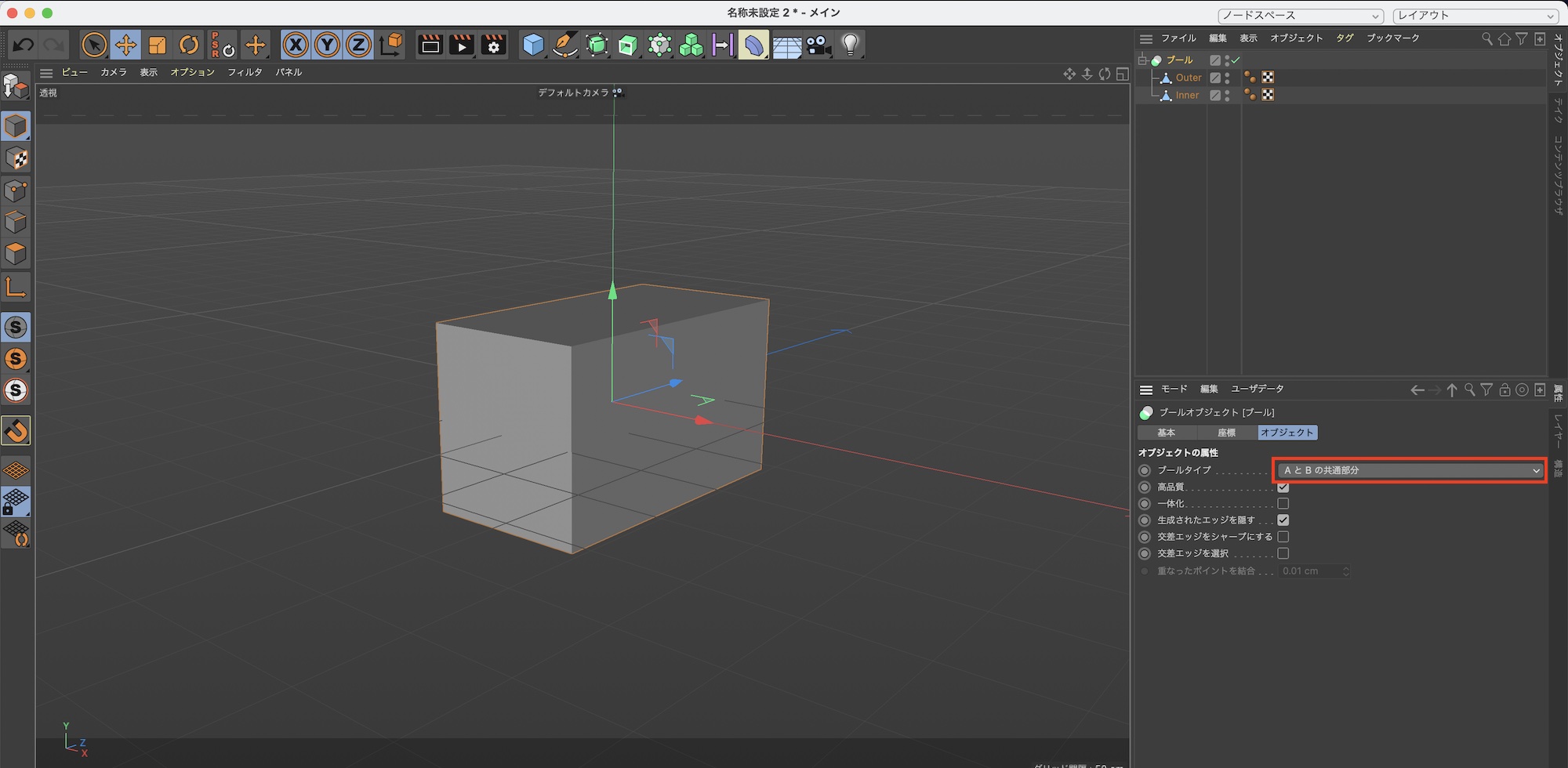Enable 交差エッジを選択 checkbox
This screenshot has width=1568, height=768.
tap(1283, 553)
